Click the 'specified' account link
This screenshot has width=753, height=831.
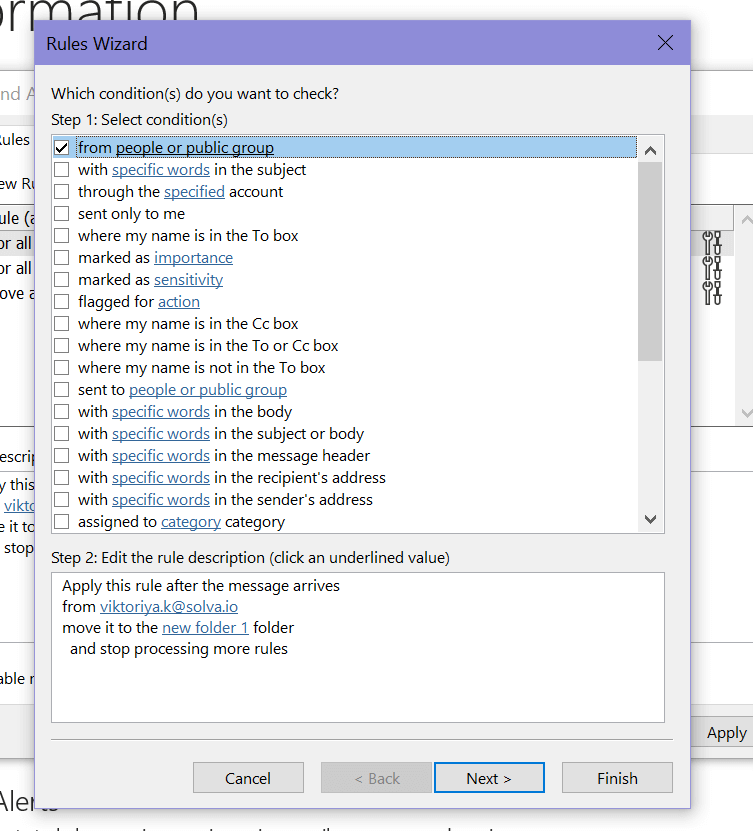click(x=194, y=192)
